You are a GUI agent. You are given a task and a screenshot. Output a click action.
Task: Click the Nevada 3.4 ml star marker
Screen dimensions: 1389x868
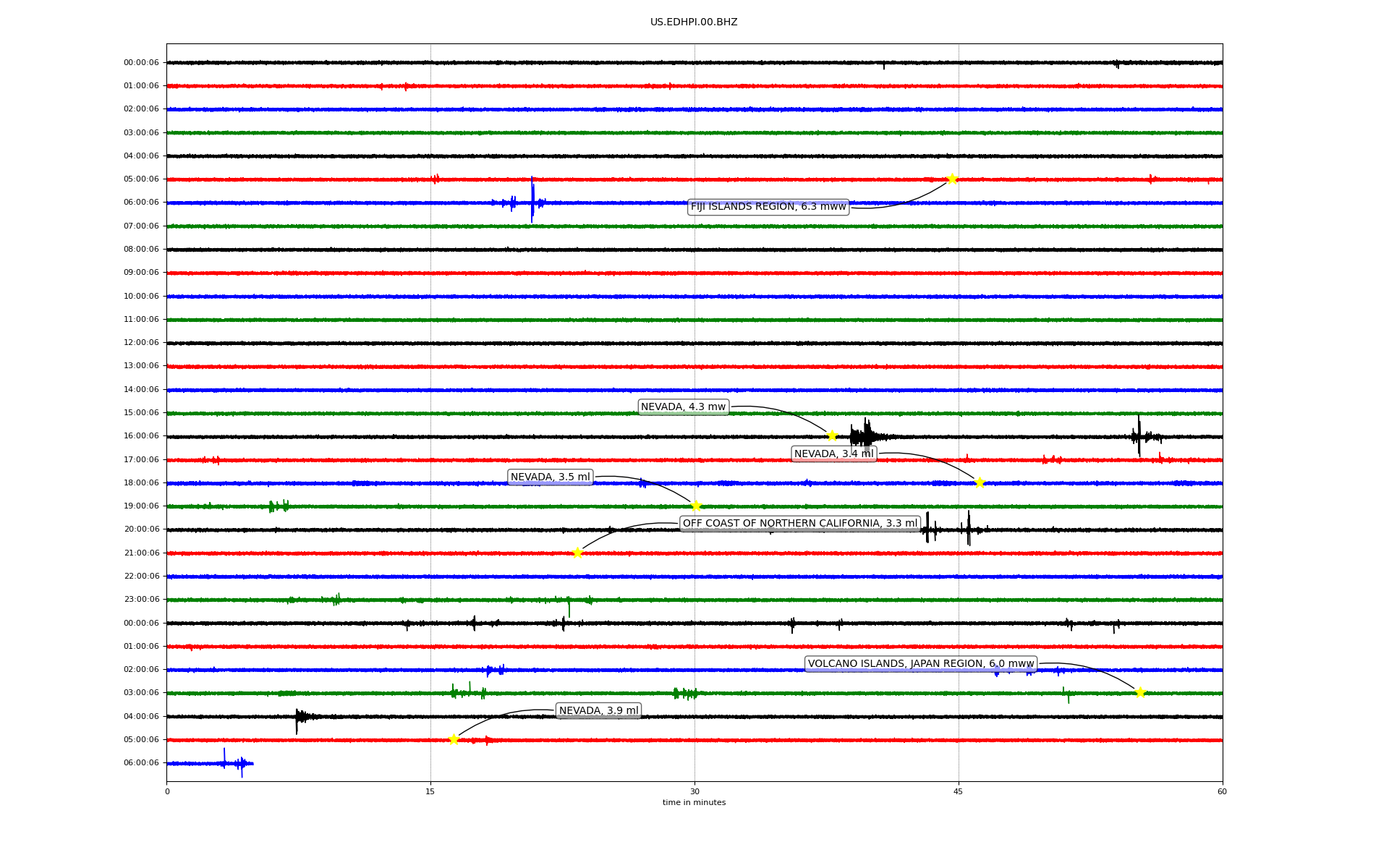pos(980,482)
